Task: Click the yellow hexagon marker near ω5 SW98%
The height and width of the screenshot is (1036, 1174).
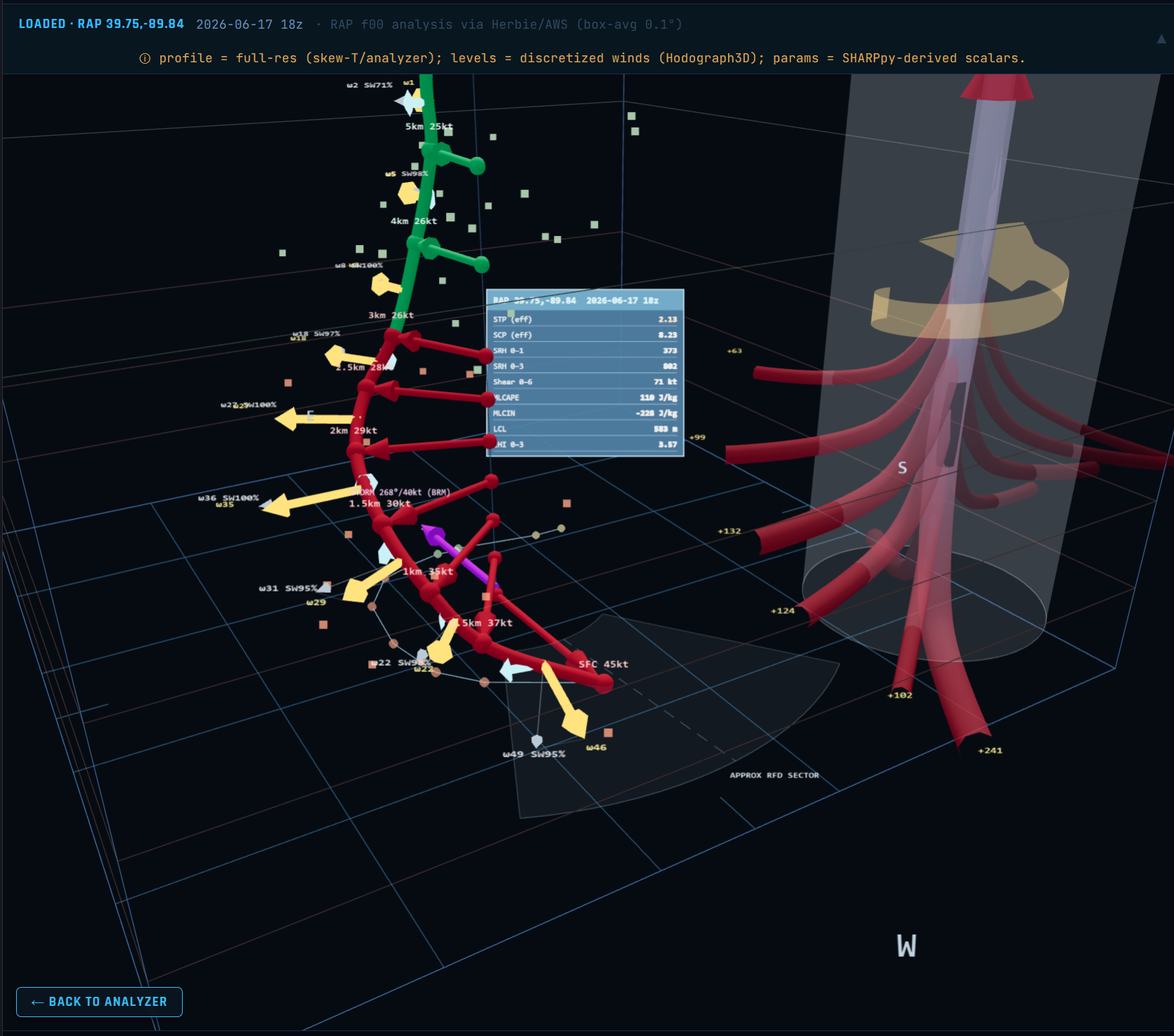Action: tap(409, 192)
